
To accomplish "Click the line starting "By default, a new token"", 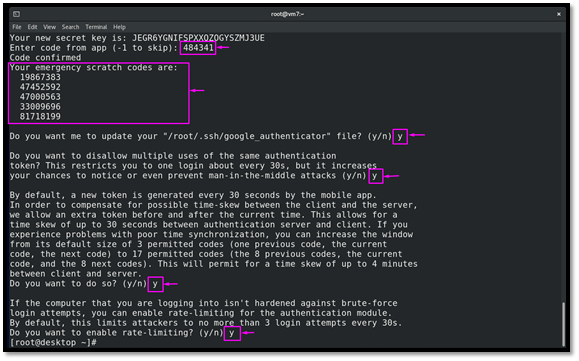I will [x=193, y=195].
